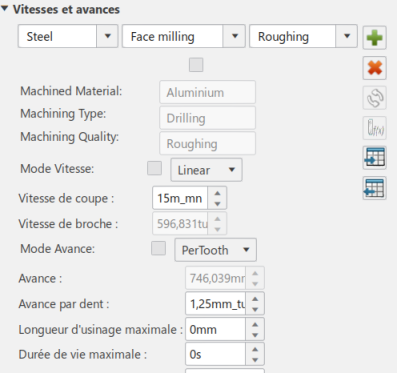Enable the Mode Avance checkbox
The width and height of the screenshot is (397, 373).
point(159,248)
